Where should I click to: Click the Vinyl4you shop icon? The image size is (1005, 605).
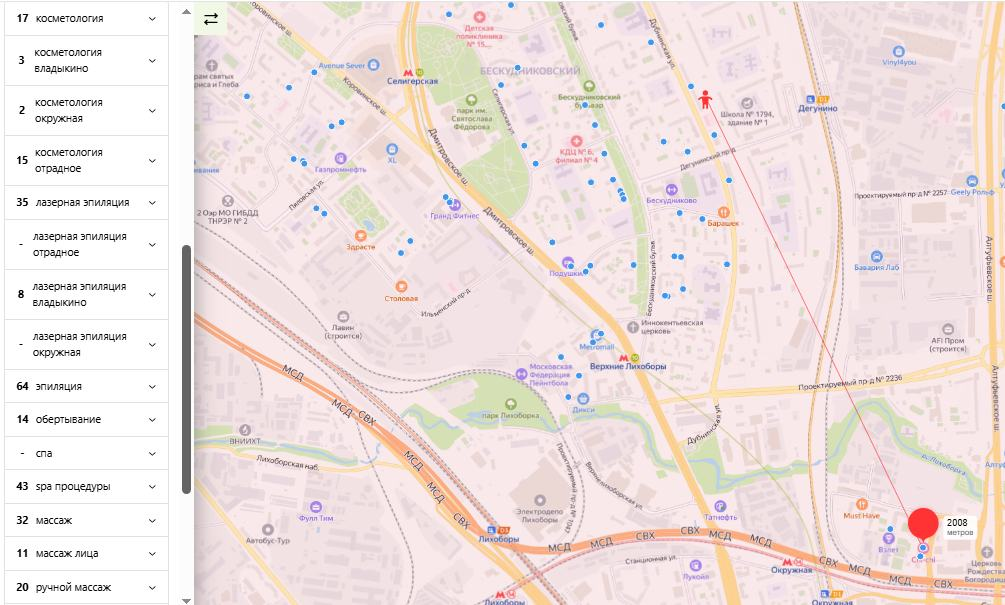[x=899, y=51]
